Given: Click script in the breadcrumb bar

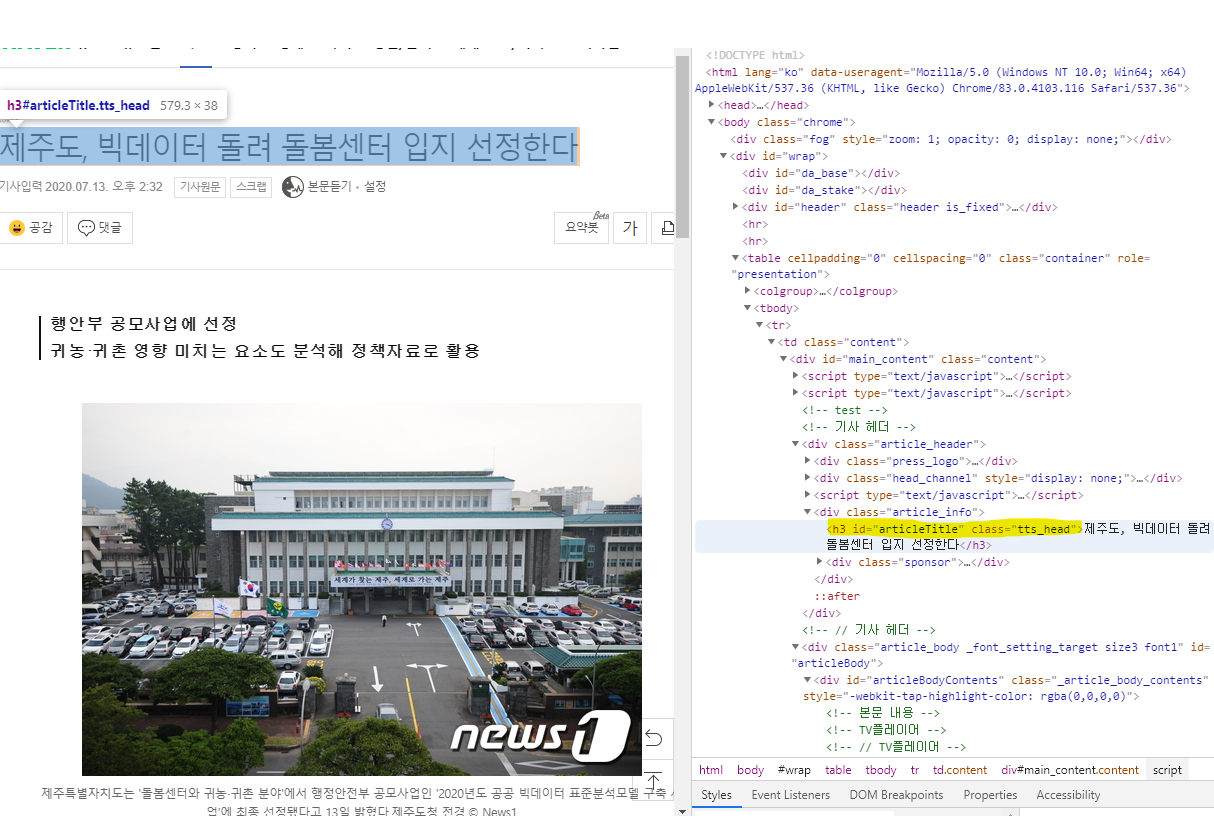Looking at the screenshot, I should [x=1167, y=770].
